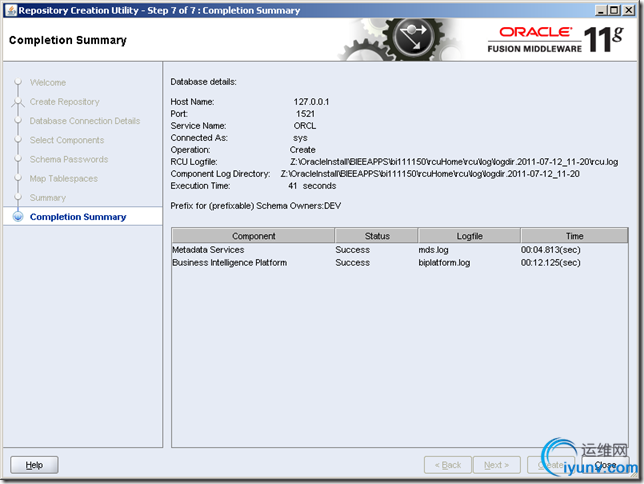
Task: Click the Connected As value sys
Action: coord(300,138)
